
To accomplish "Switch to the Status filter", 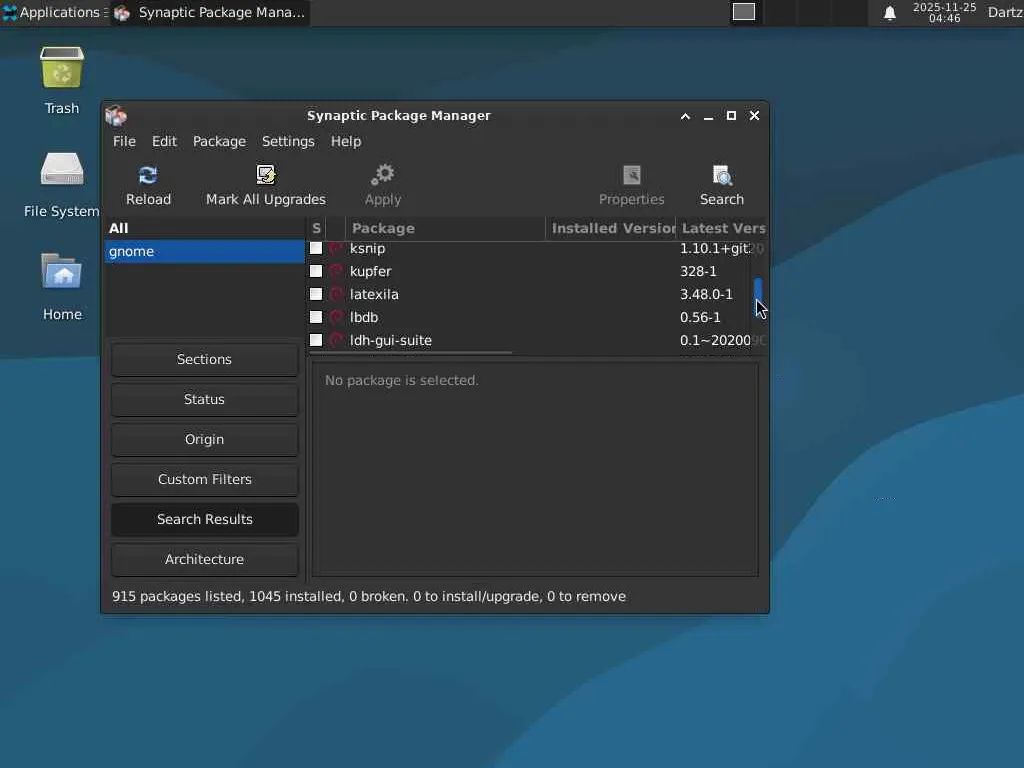I will [204, 399].
